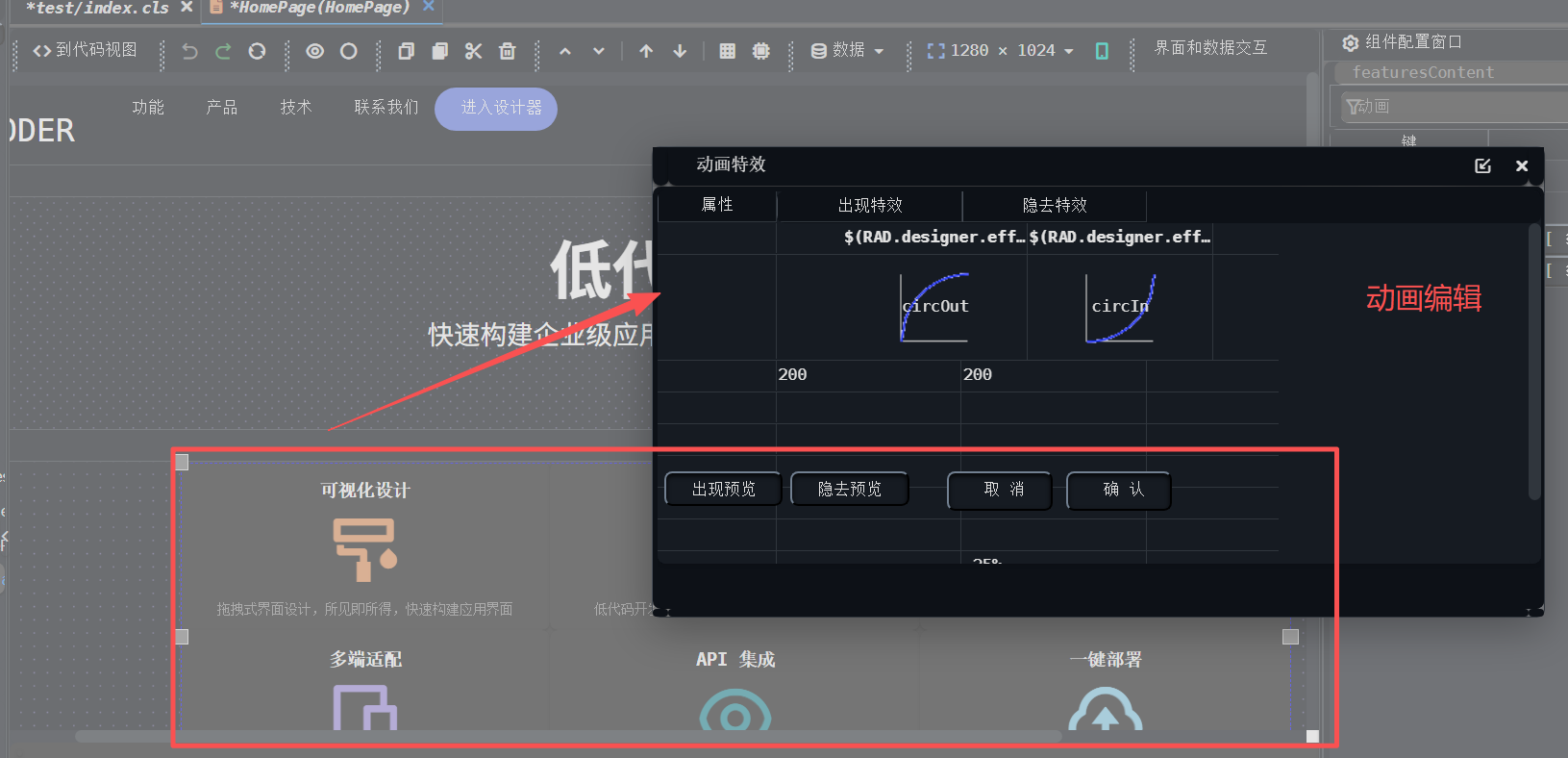The width and height of the screenshot is (1568, 758).
Task: Click the 多端适配 devices icon
Action: 365,707
